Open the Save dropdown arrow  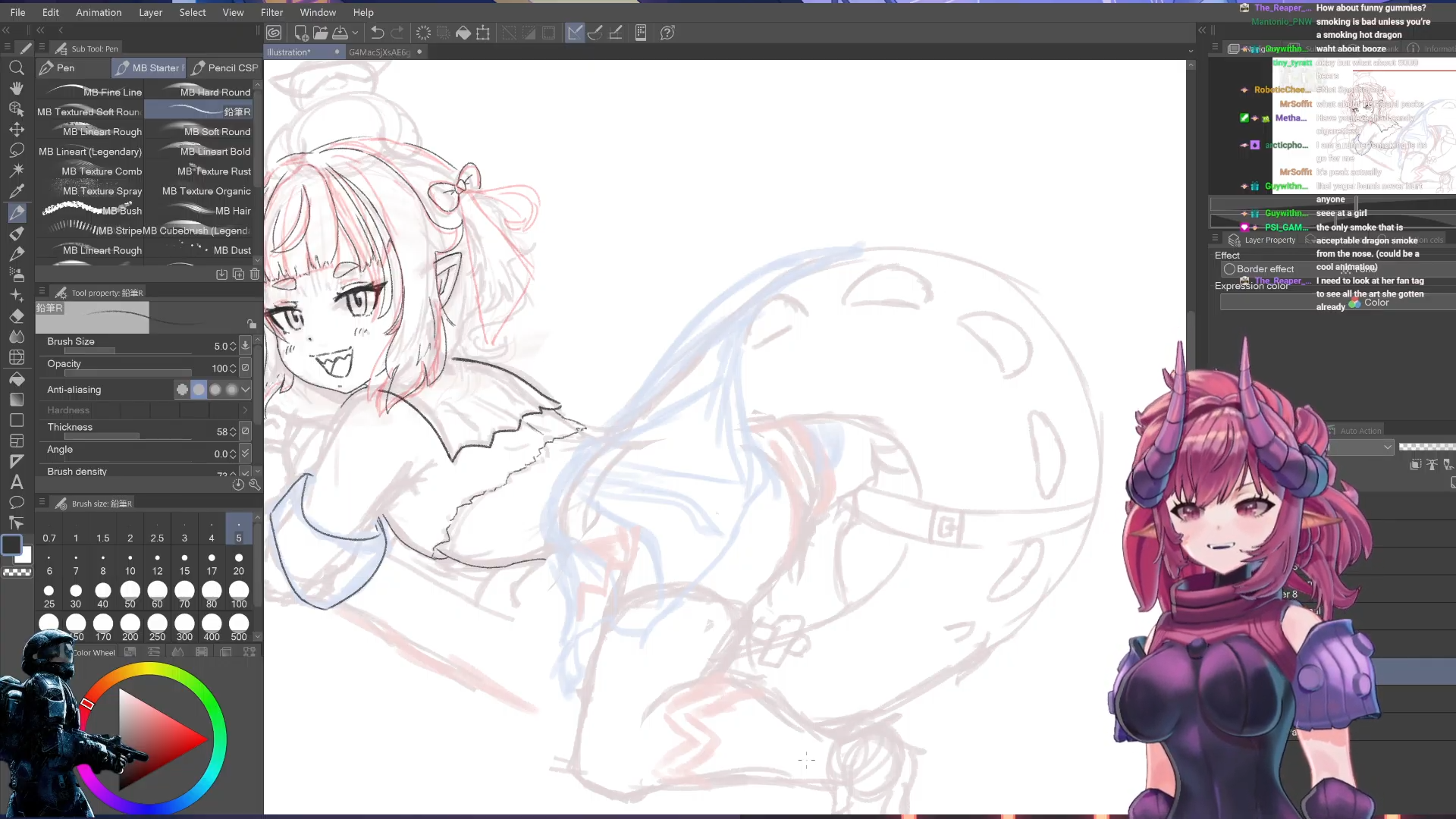point(355,33)
